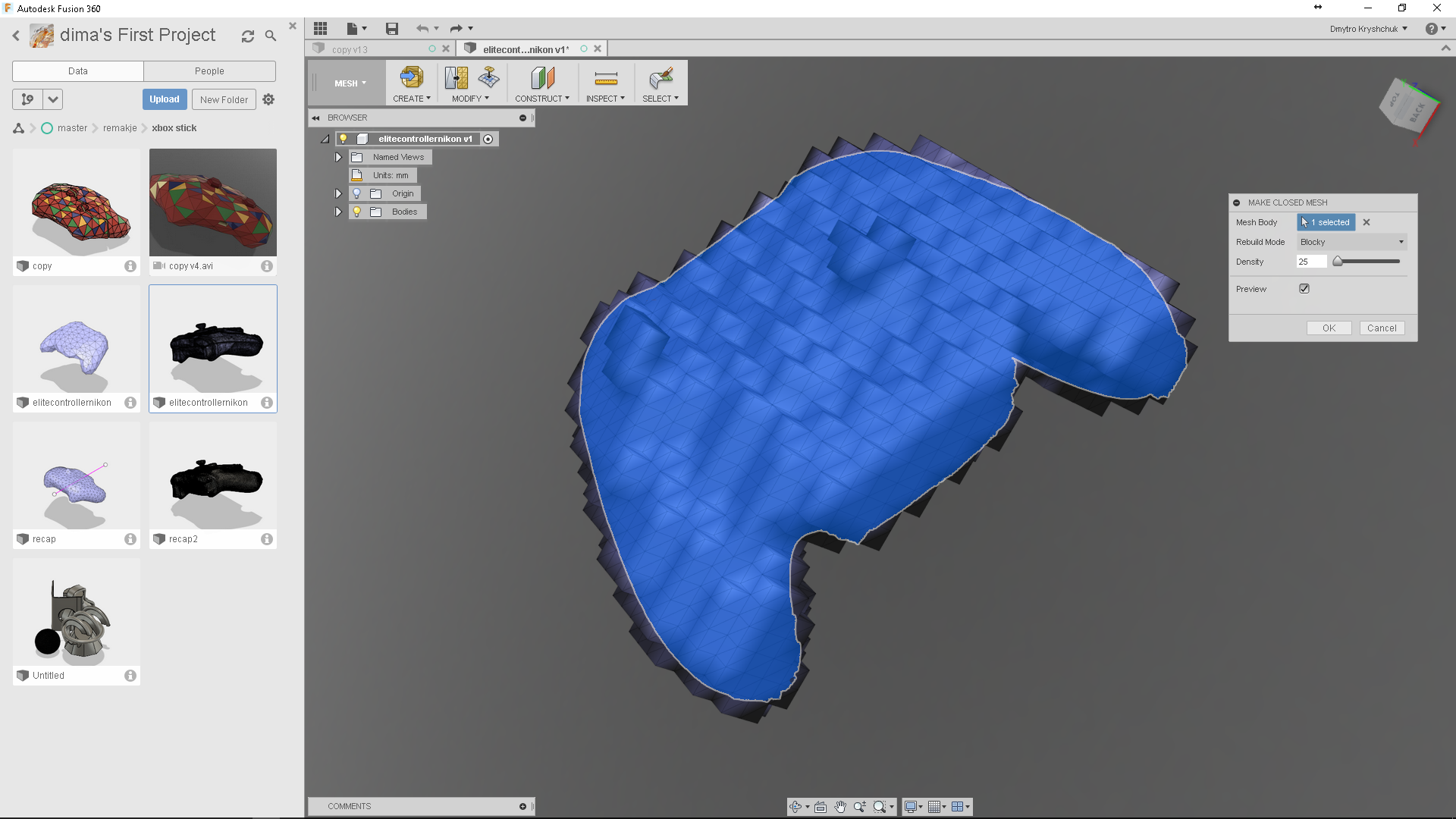The width and height of the screenshot is (1456, 819).
Task: Collapse the Browser panel minus button
Action: 522,118
